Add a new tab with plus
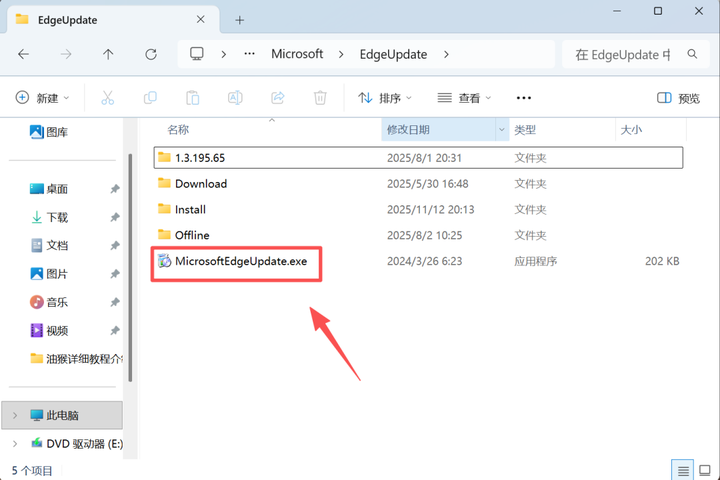The width and height of the screenshot is (720, 480). [239, 20]
